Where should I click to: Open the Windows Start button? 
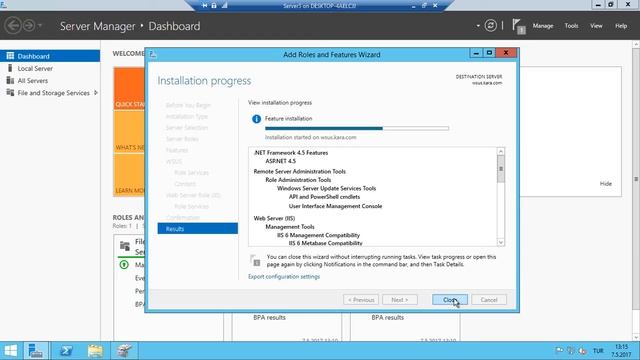pos(11,351)
